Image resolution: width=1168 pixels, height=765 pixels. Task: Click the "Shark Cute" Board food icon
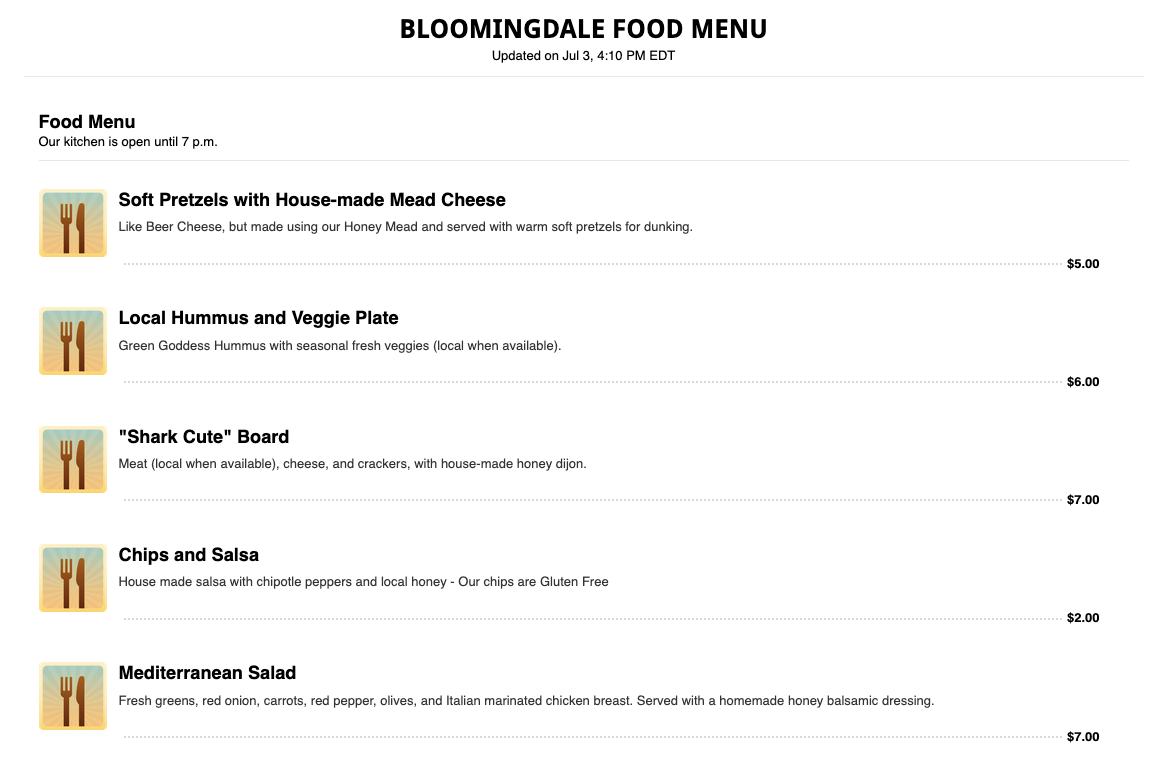72,459
